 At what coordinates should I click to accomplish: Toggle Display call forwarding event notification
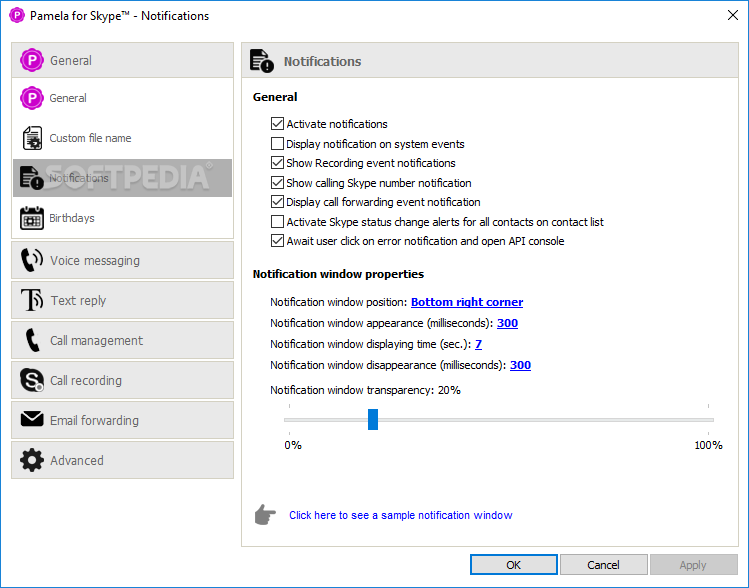coord(277,202)
